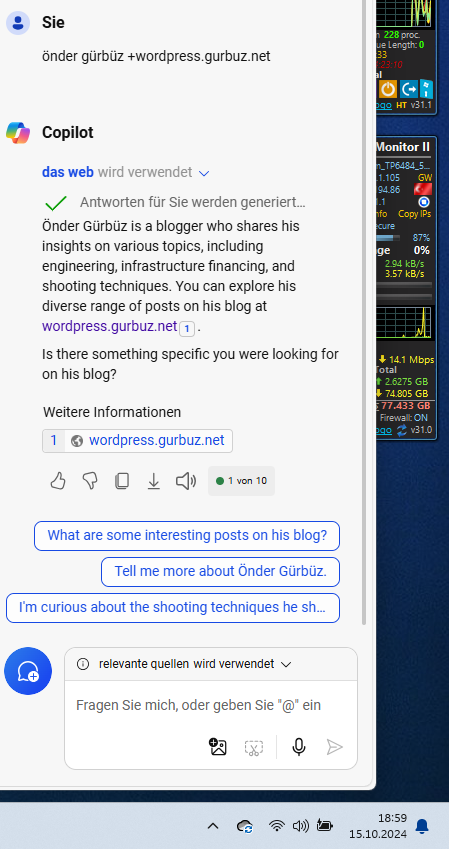Click the '228 proc.' process count
This screenshot has height=849, width=449.
tap(402, 35)
